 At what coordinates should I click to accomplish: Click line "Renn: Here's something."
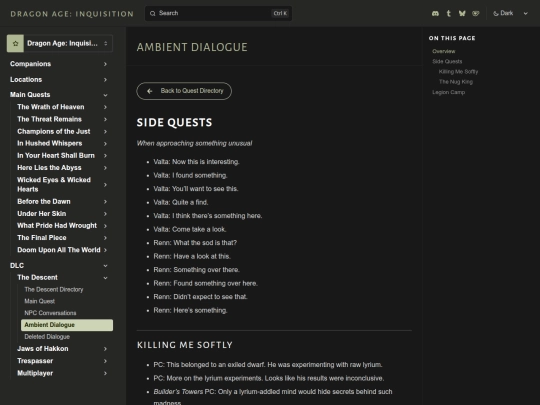point(190,311)
